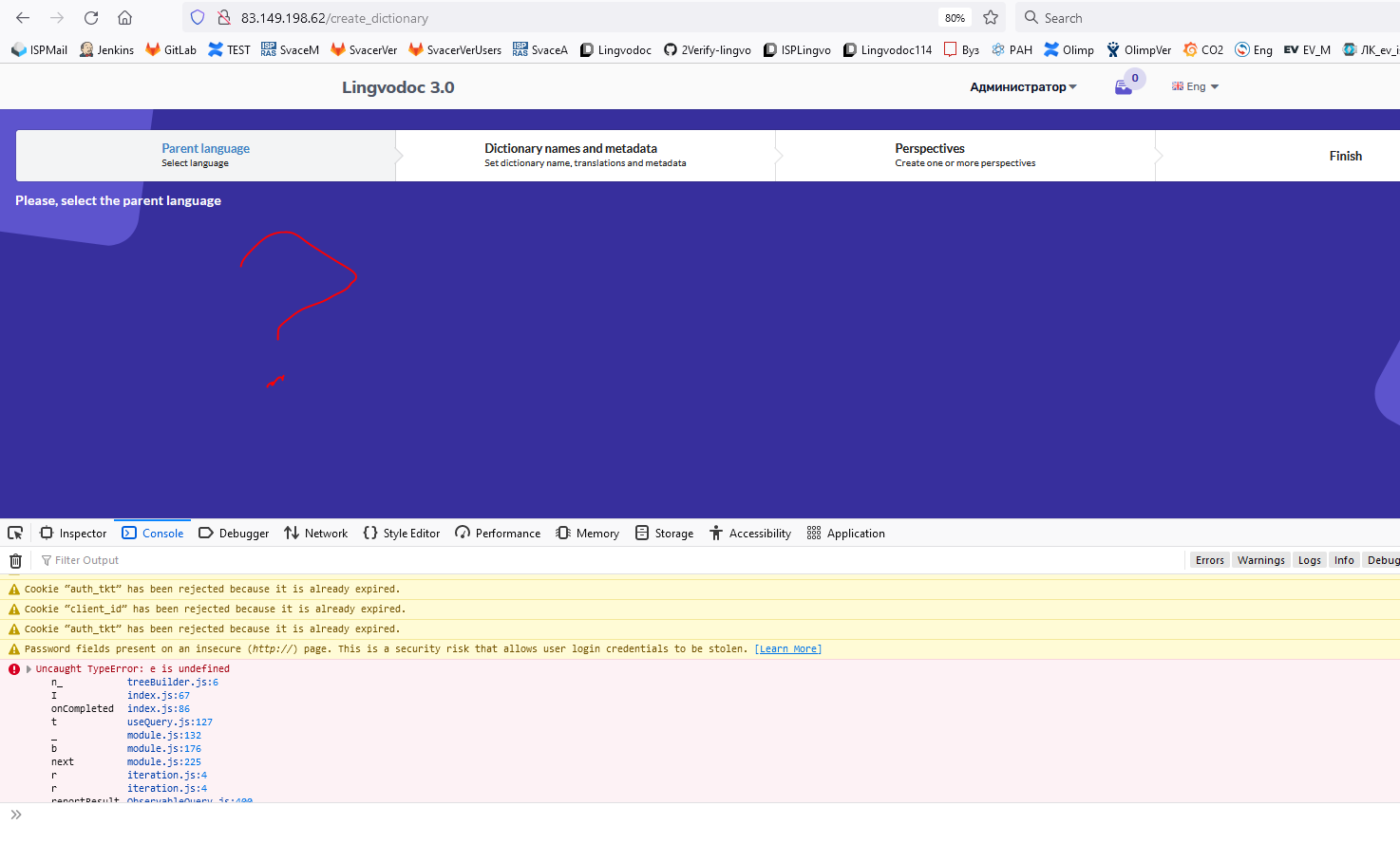This screenshot has width=1400, height=844.
Task: Go back with the browser back arrow
Action: coord(23,18)
